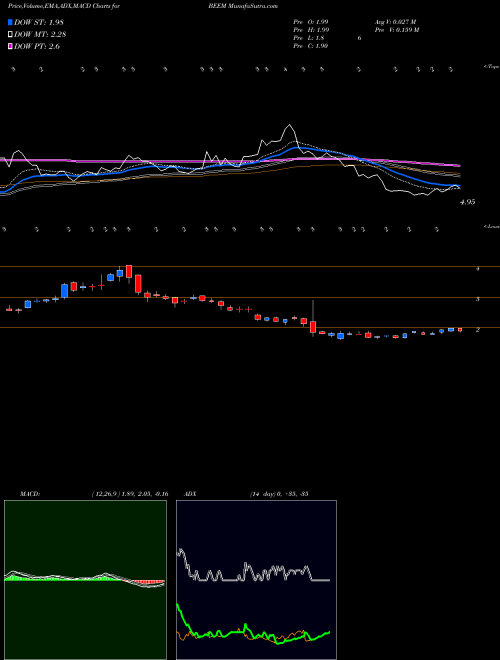This screenshot has width=500, height=660.
Task: Click the price axis label 3 on the candlestick chart
Action: pos(477,299)
